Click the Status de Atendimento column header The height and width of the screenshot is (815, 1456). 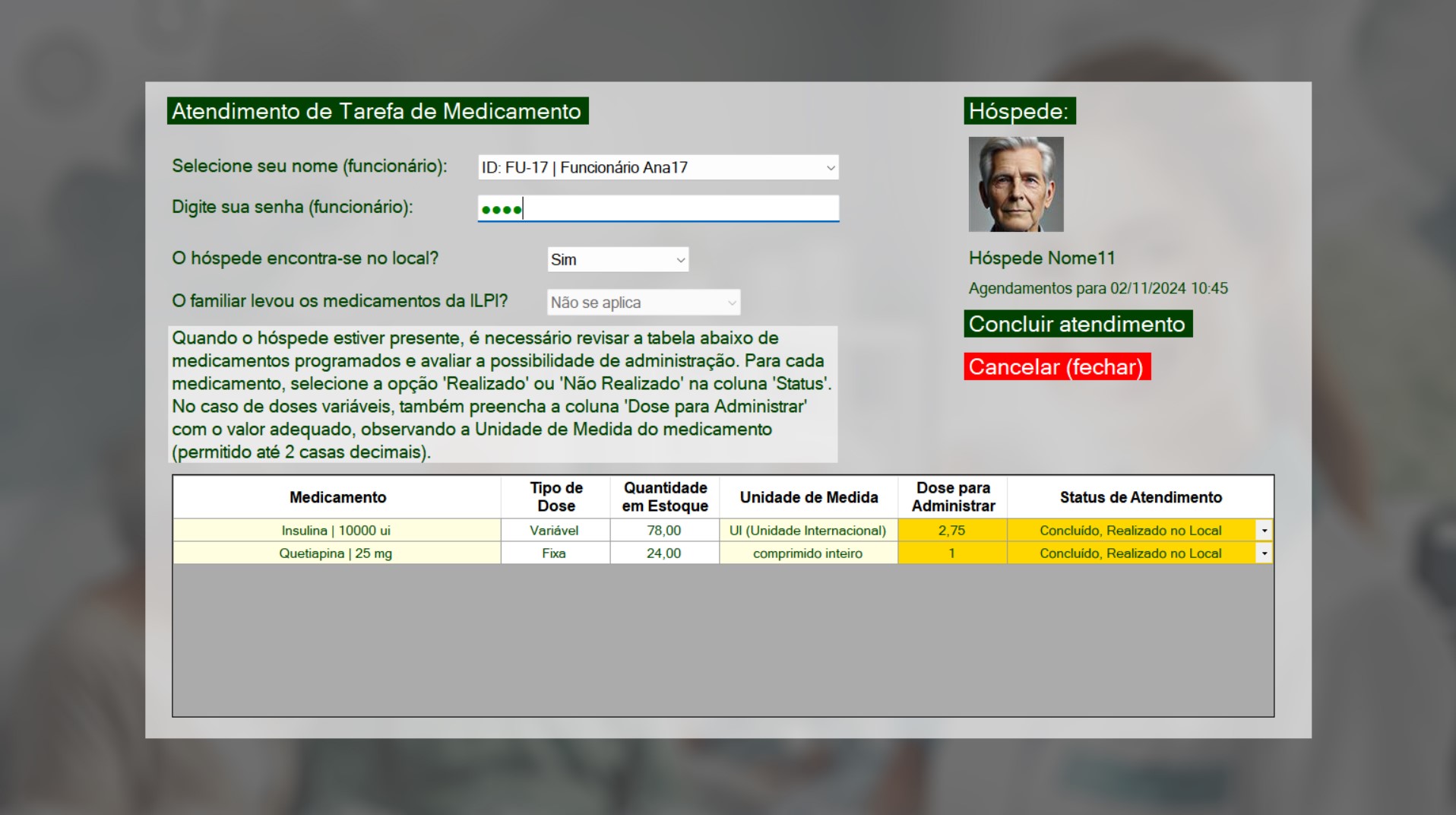click(1140, 497)
